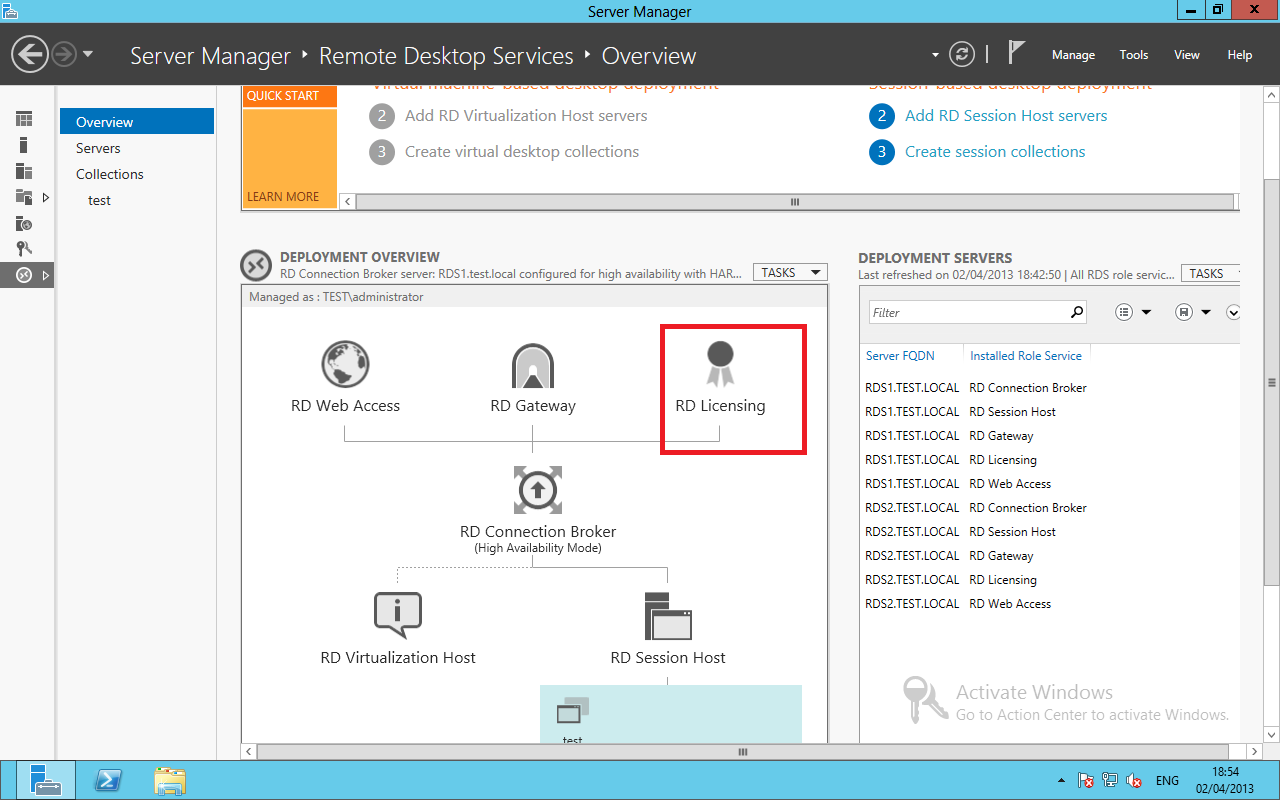Click the save query disk icon
Image resolution: width=1280 pixels, height=800 pixels.
point(1184,312)
